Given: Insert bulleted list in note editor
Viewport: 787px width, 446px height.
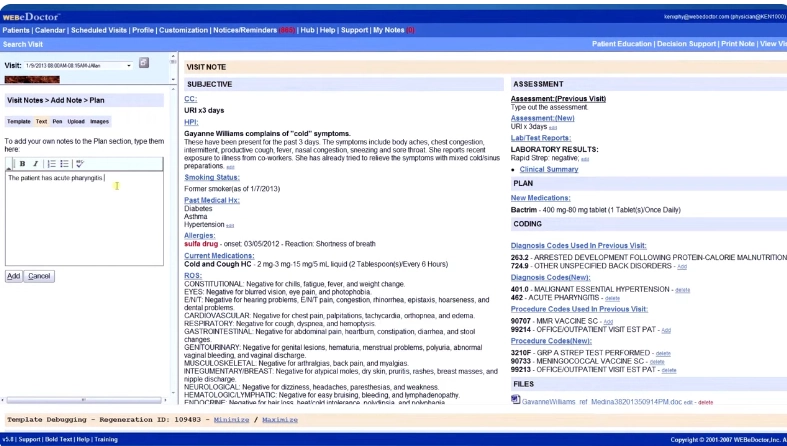Looking at the screenshot, I should click(64, 164).
